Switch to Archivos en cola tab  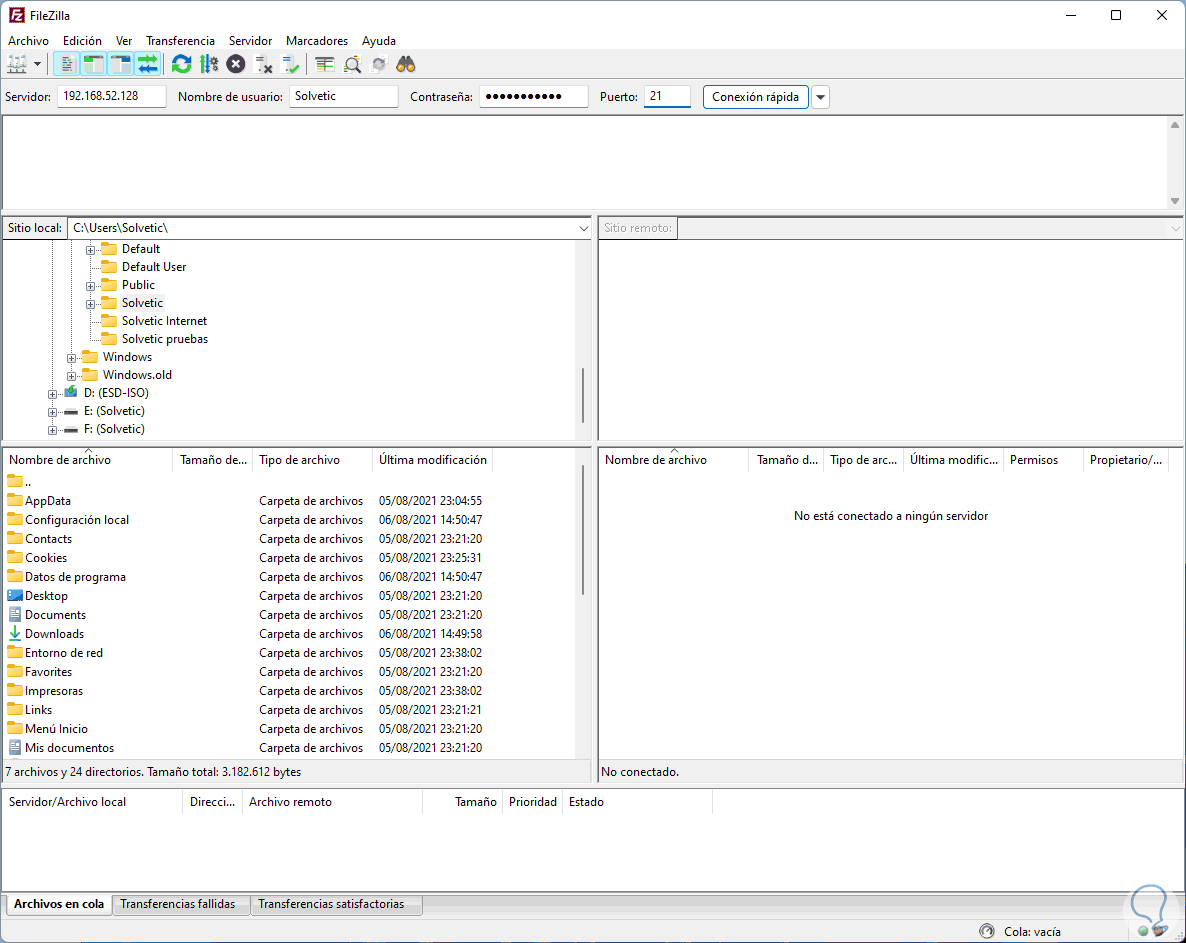(59, 904)
